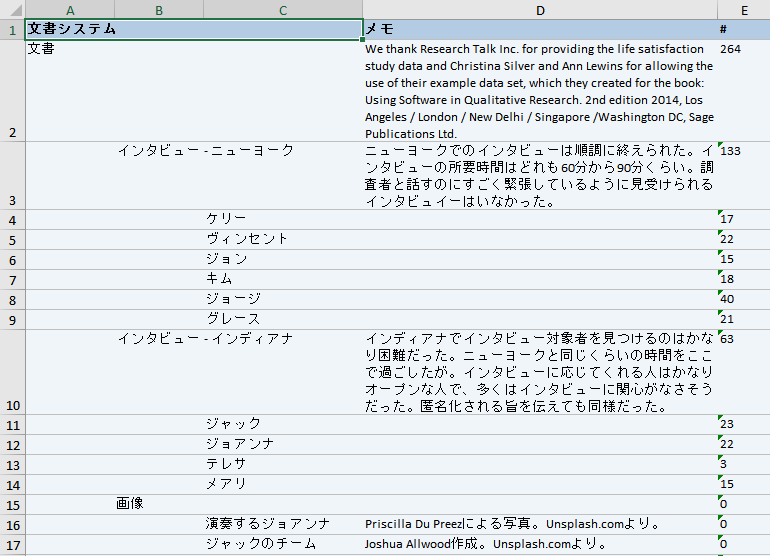
Task: Select the value 0 in 画像 row
Action: coord(744,504)
